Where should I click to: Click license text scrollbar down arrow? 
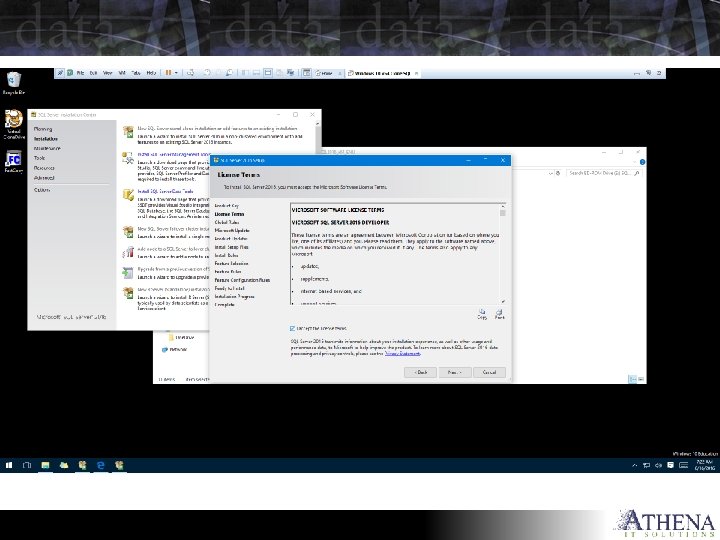(x=503, y=301)
